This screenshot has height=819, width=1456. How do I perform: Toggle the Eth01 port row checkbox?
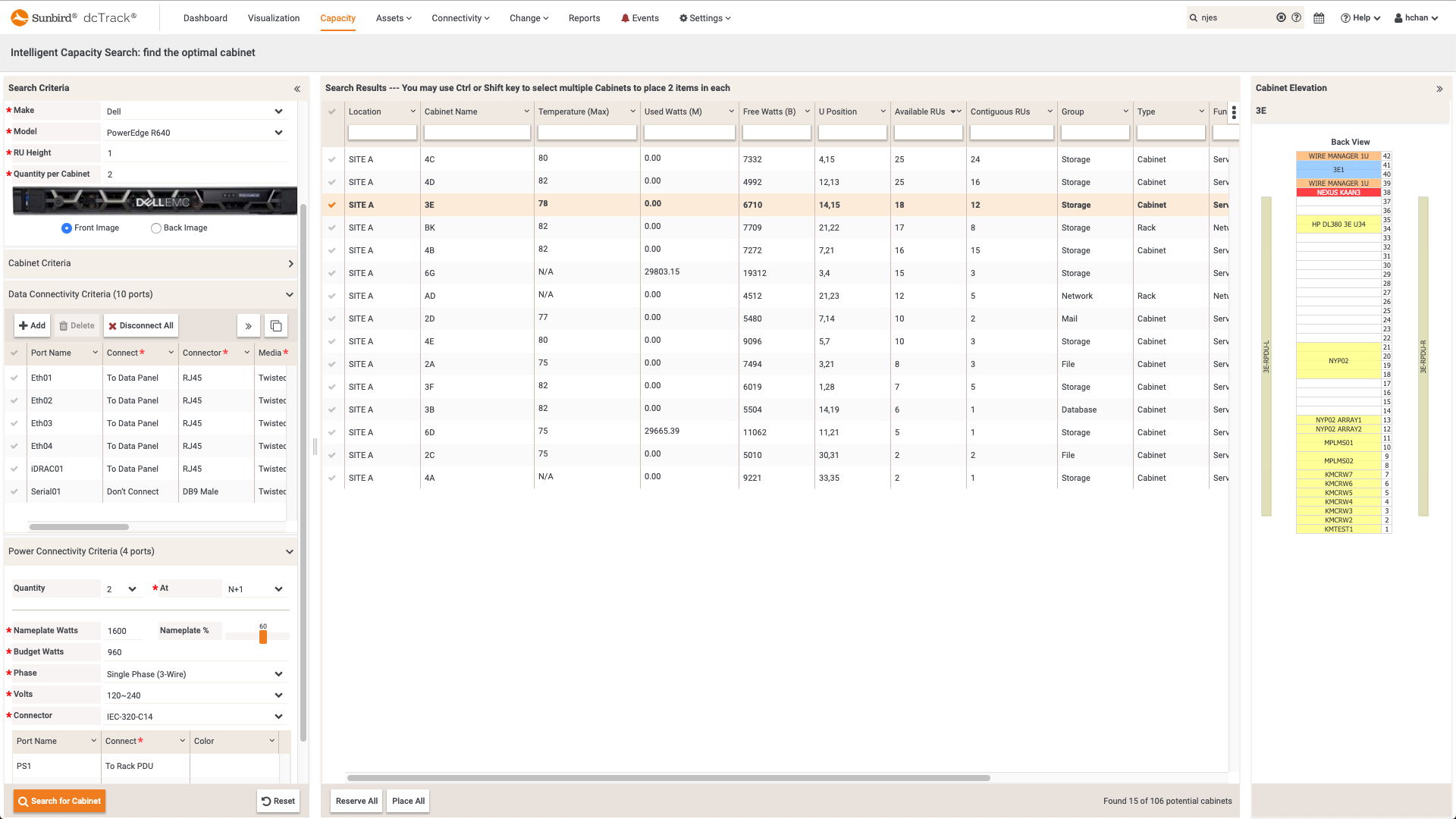coord(15,378)
